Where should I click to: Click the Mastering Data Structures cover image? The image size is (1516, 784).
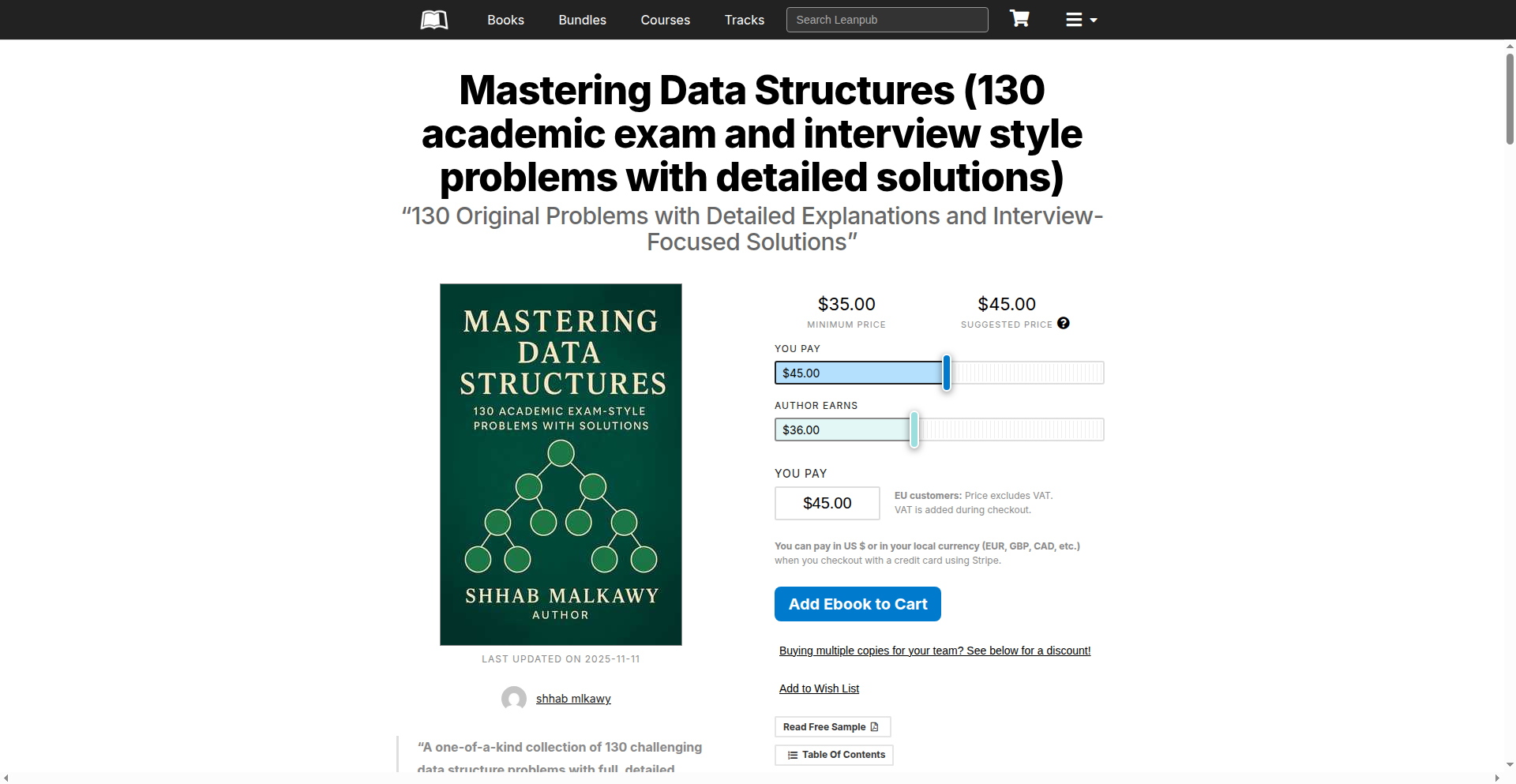pos(560,463)
